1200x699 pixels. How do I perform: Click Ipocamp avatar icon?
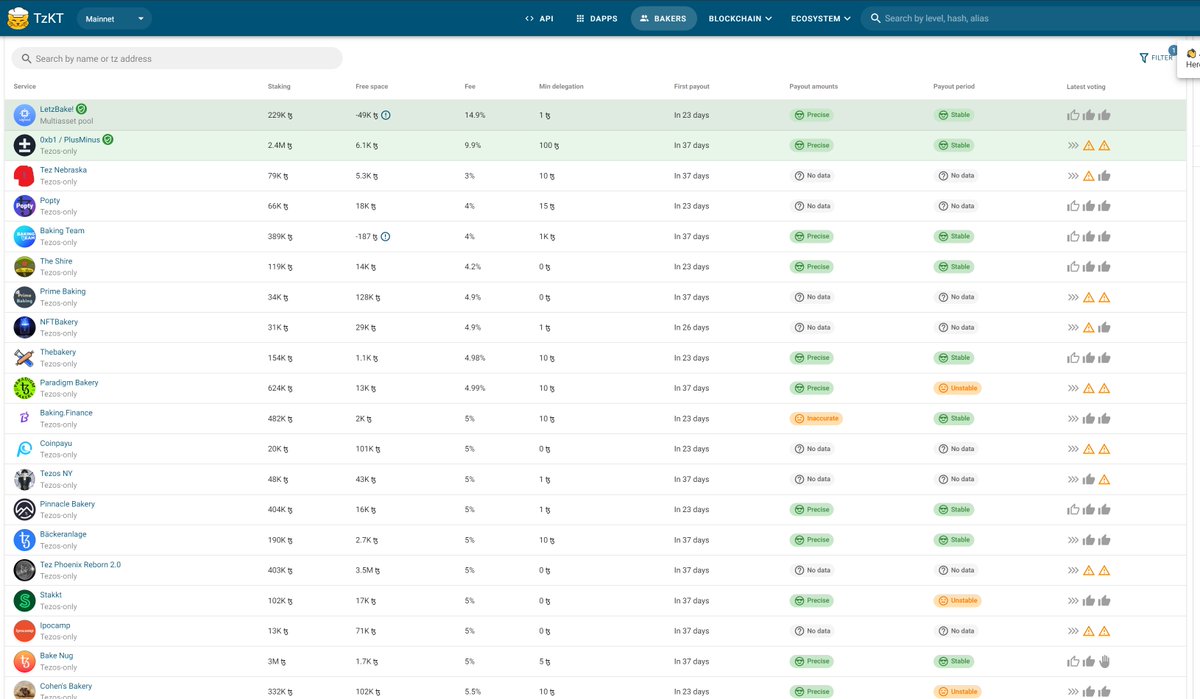click(x=24, y=631)
